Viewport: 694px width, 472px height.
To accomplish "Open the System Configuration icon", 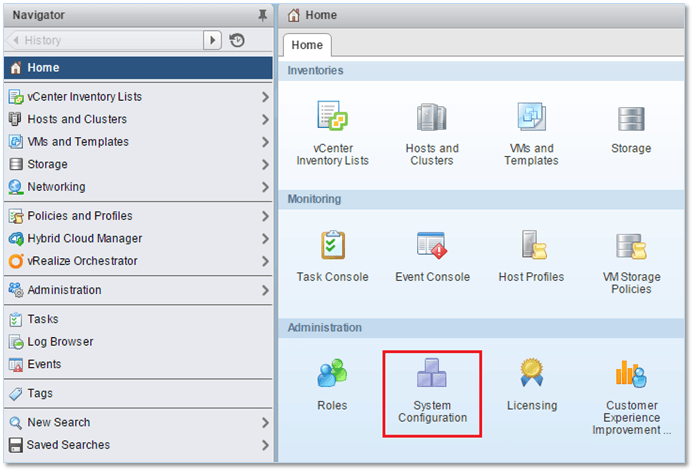I will (432, 373).
